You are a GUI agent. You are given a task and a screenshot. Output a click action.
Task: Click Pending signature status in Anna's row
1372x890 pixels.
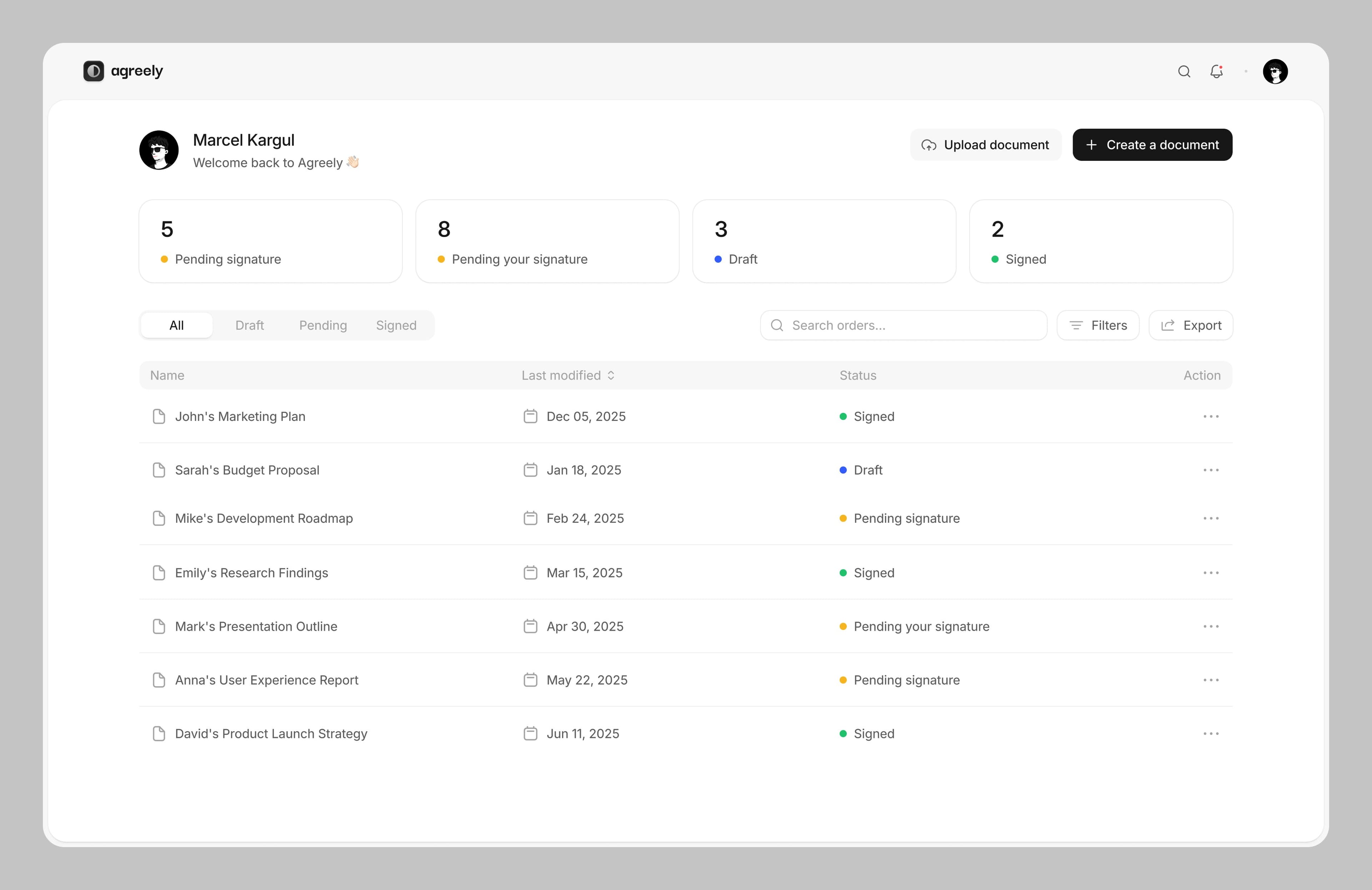point(900,680)
